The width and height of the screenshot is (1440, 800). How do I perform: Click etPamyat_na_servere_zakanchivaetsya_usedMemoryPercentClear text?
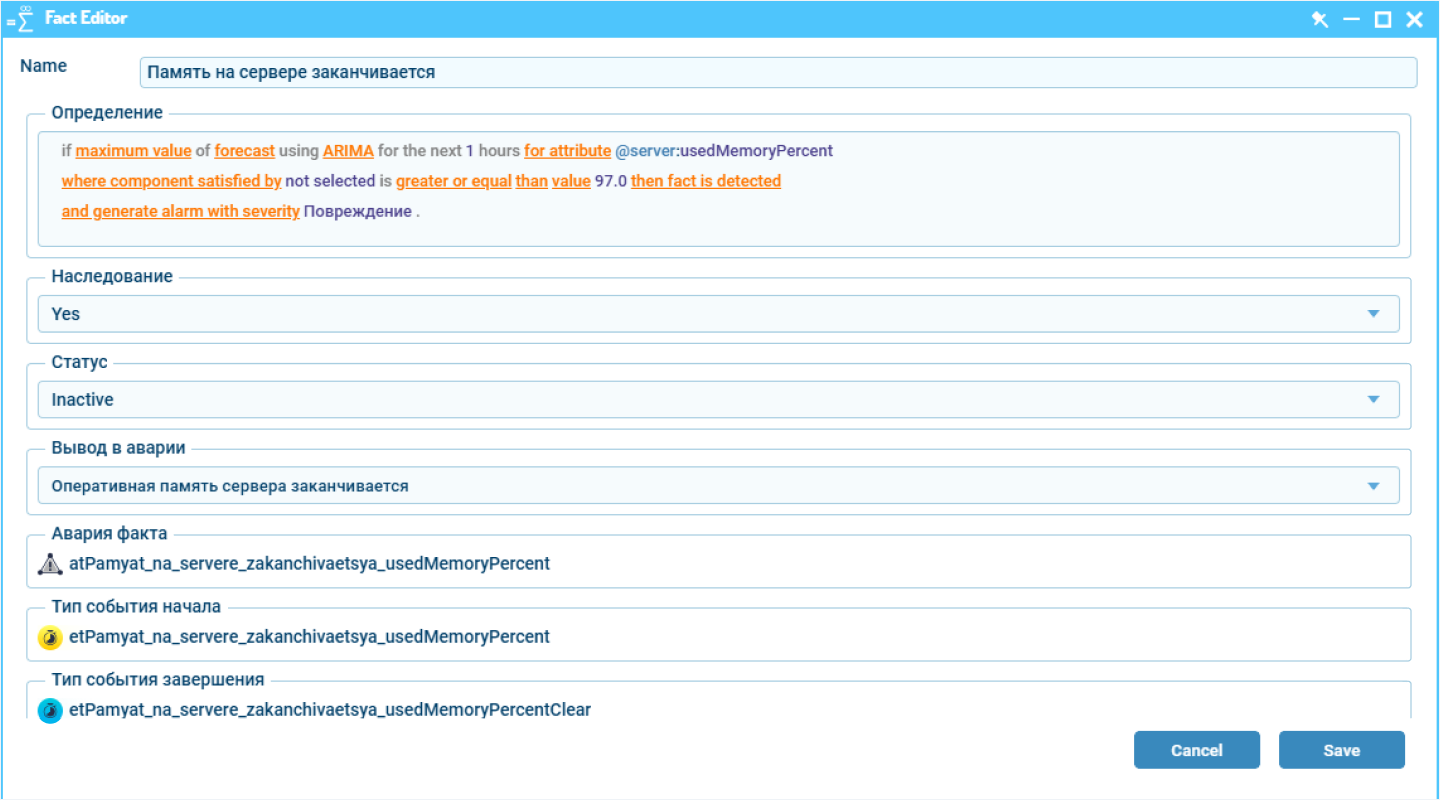click(330, 711)
